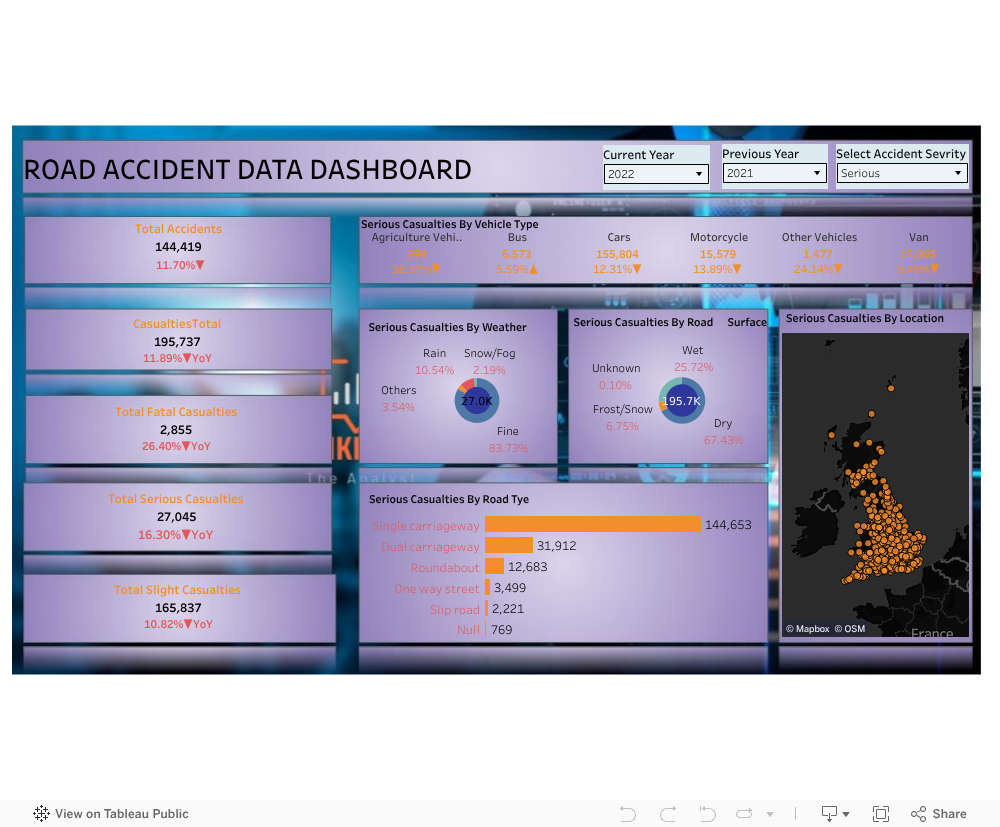Image resolution: width=1000 pixels, height=827 pixels.
Task: Open the Download menu icon
Action: [x=834, y=814]
